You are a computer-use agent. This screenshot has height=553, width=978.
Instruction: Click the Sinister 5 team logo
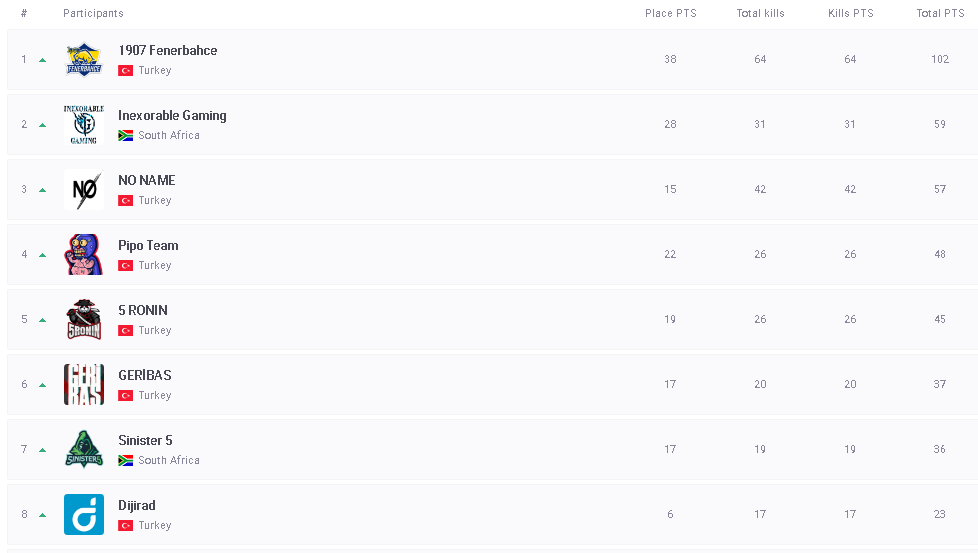click(x=84, y=450)
